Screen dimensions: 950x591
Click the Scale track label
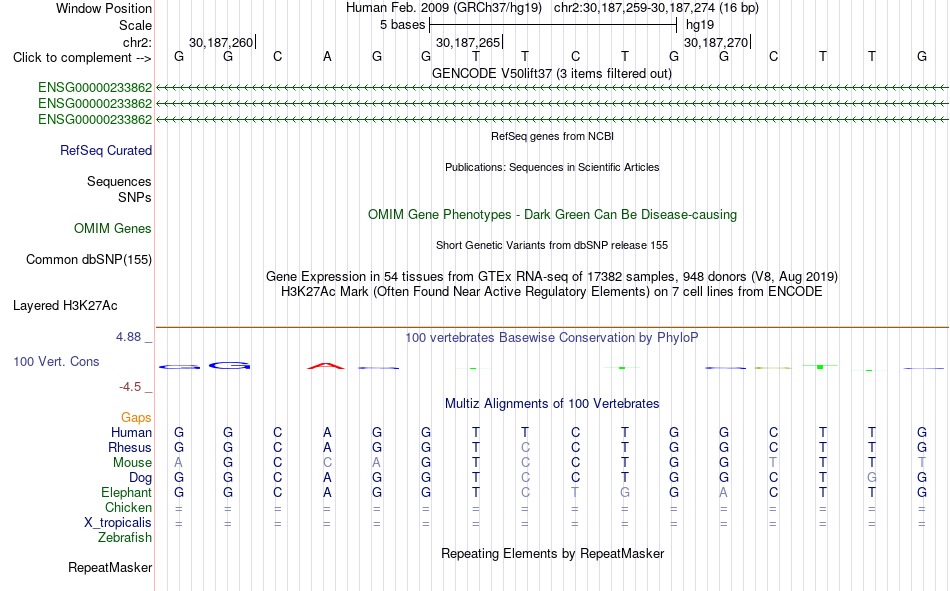135,25
